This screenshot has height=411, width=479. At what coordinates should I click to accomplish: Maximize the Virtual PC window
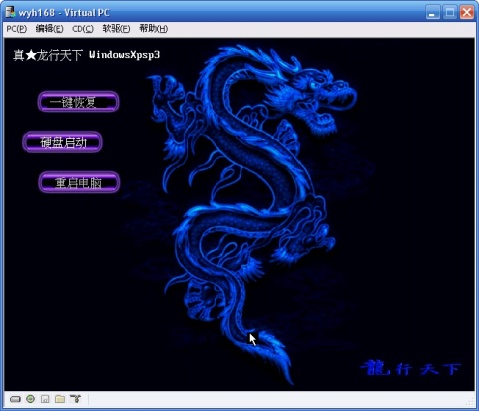coord(450,13)
